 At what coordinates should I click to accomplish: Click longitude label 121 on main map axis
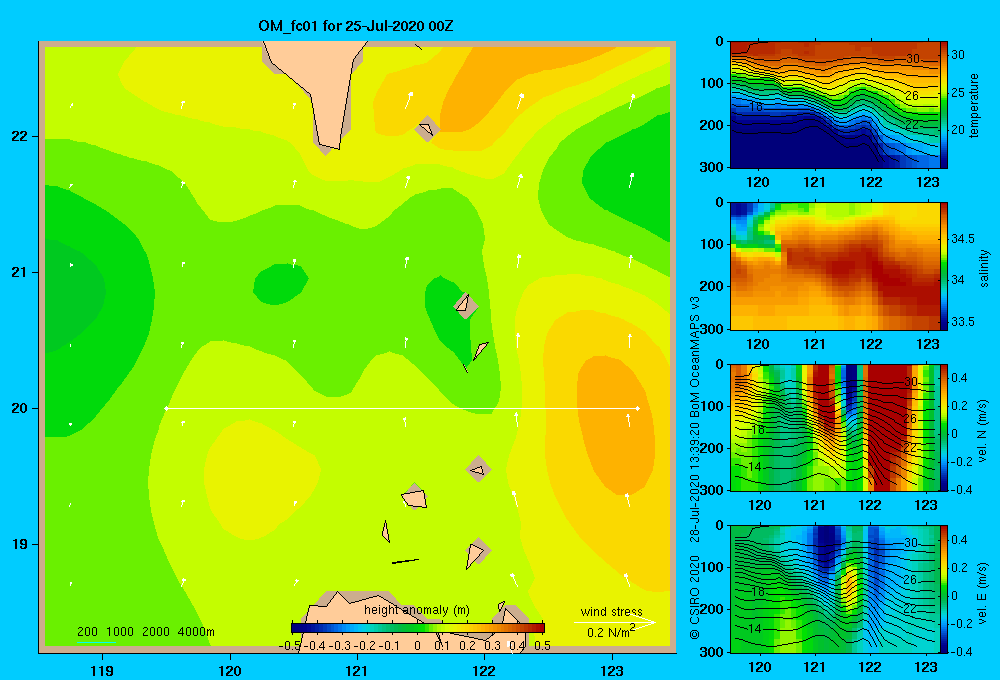click(357, 670)
